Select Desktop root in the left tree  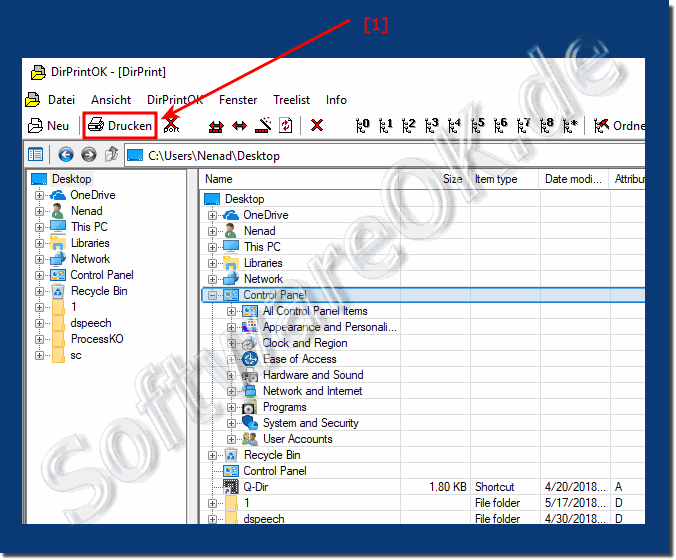[x=72, y=179]
